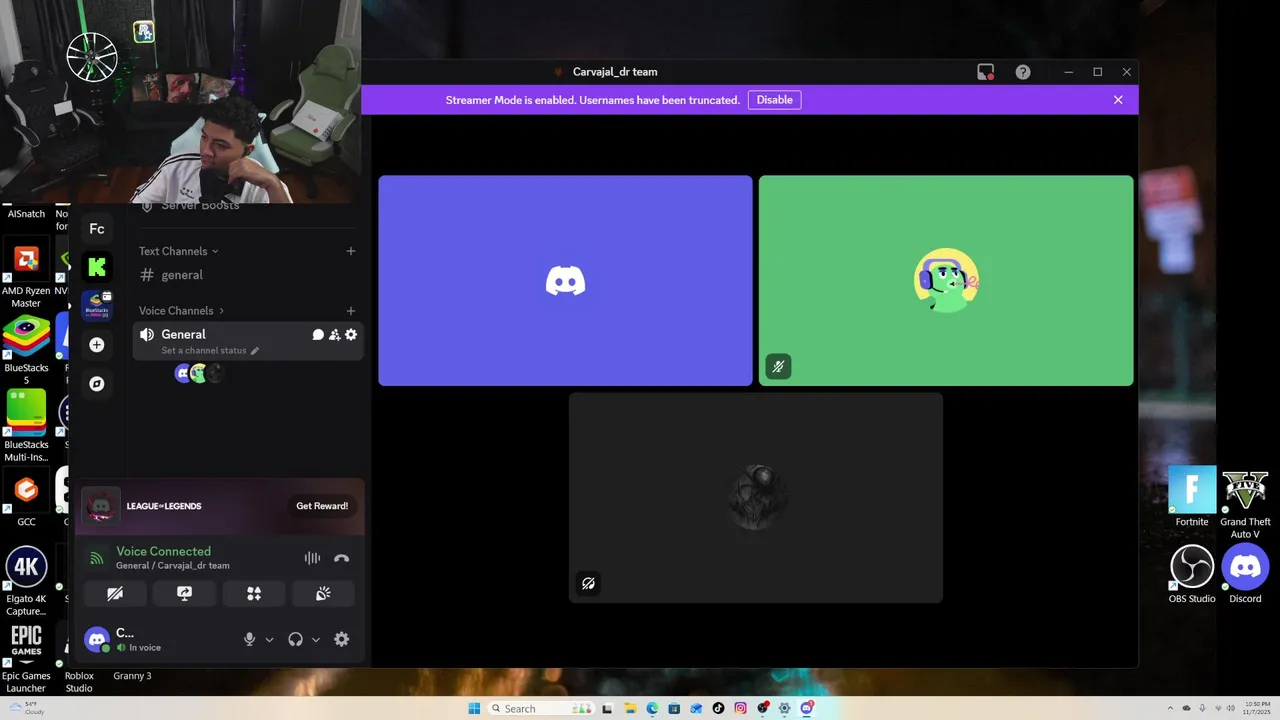
Task: Open the green Kick server icon
Action: tap(97, 267)
